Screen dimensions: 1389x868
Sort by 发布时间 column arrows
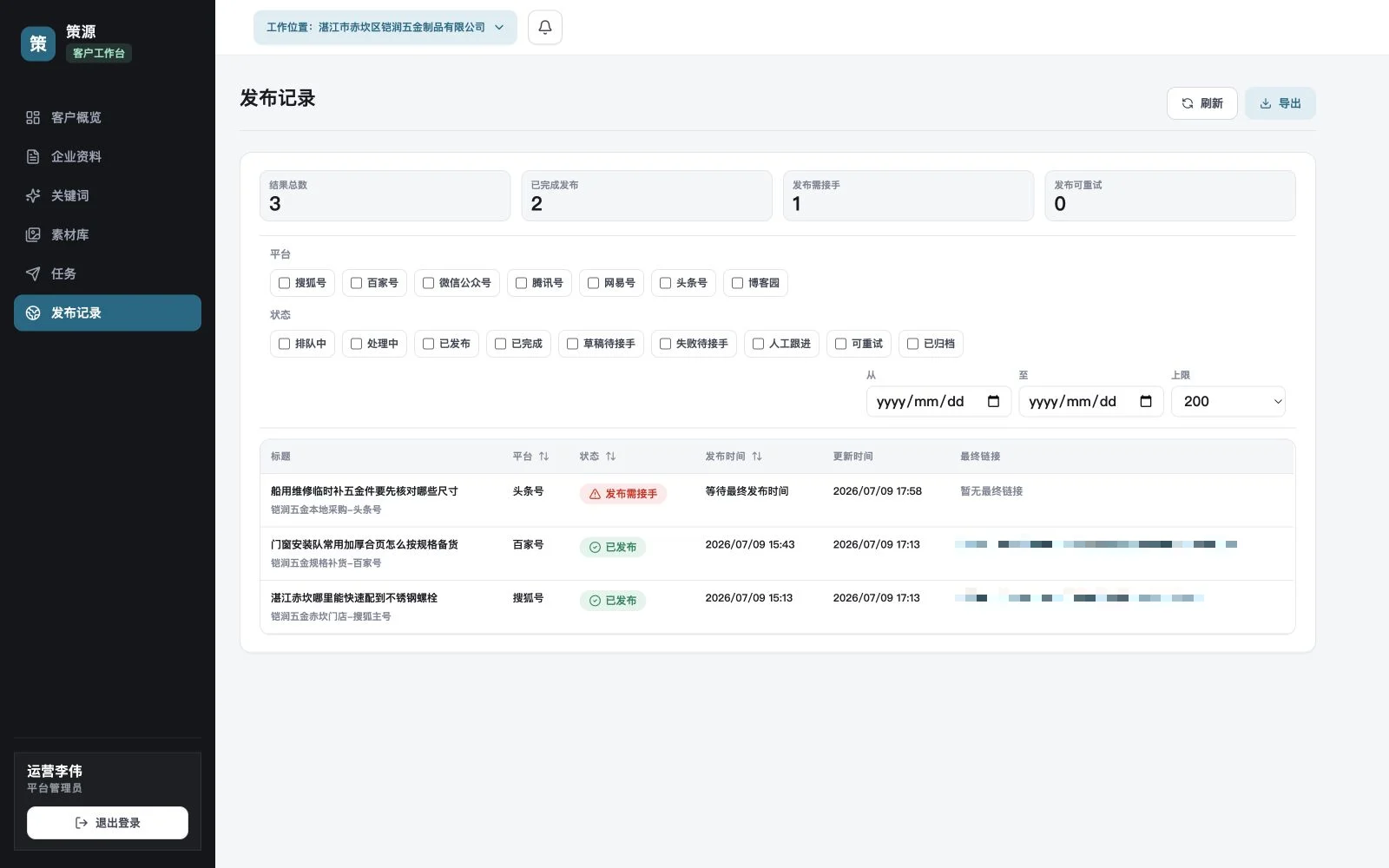click(x=757, y=456)
